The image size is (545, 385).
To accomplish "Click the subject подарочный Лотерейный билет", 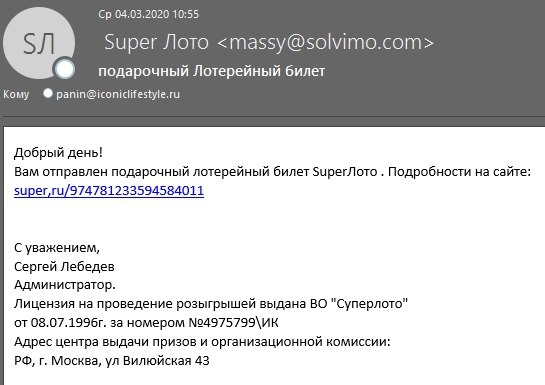I will click(x=212, y=71).
